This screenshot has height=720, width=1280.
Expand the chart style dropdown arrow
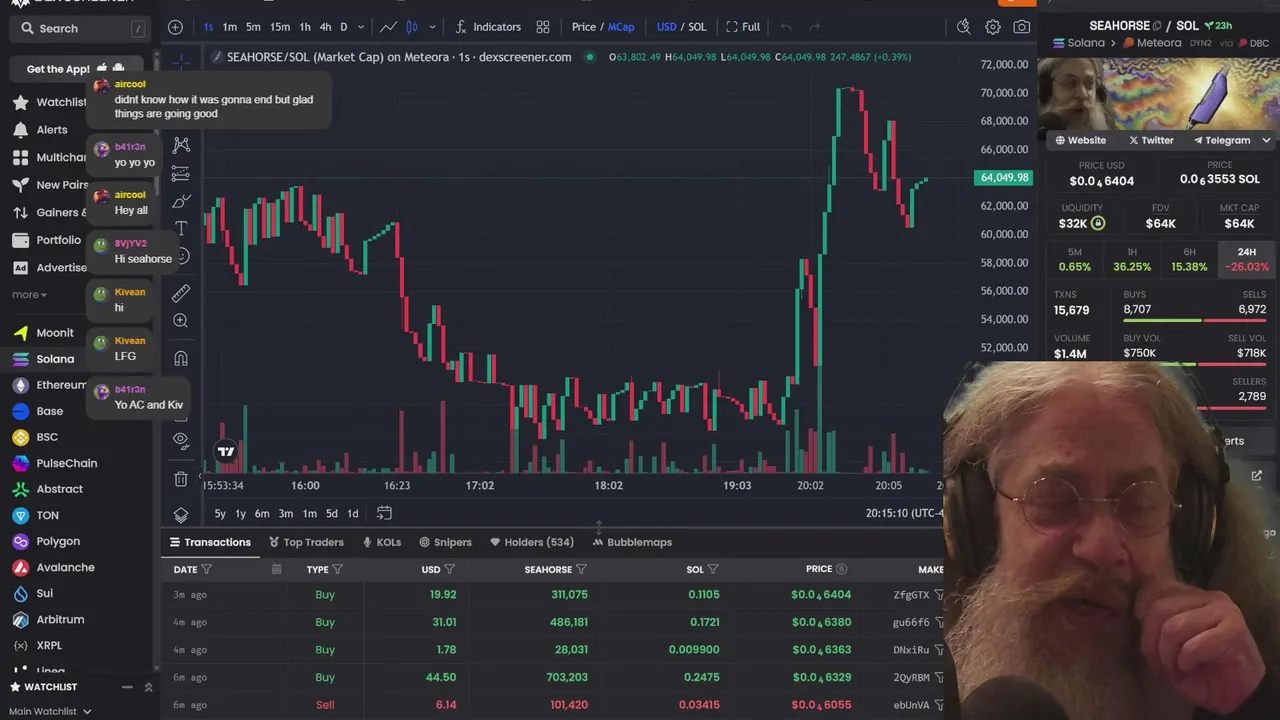pos(432,27)
